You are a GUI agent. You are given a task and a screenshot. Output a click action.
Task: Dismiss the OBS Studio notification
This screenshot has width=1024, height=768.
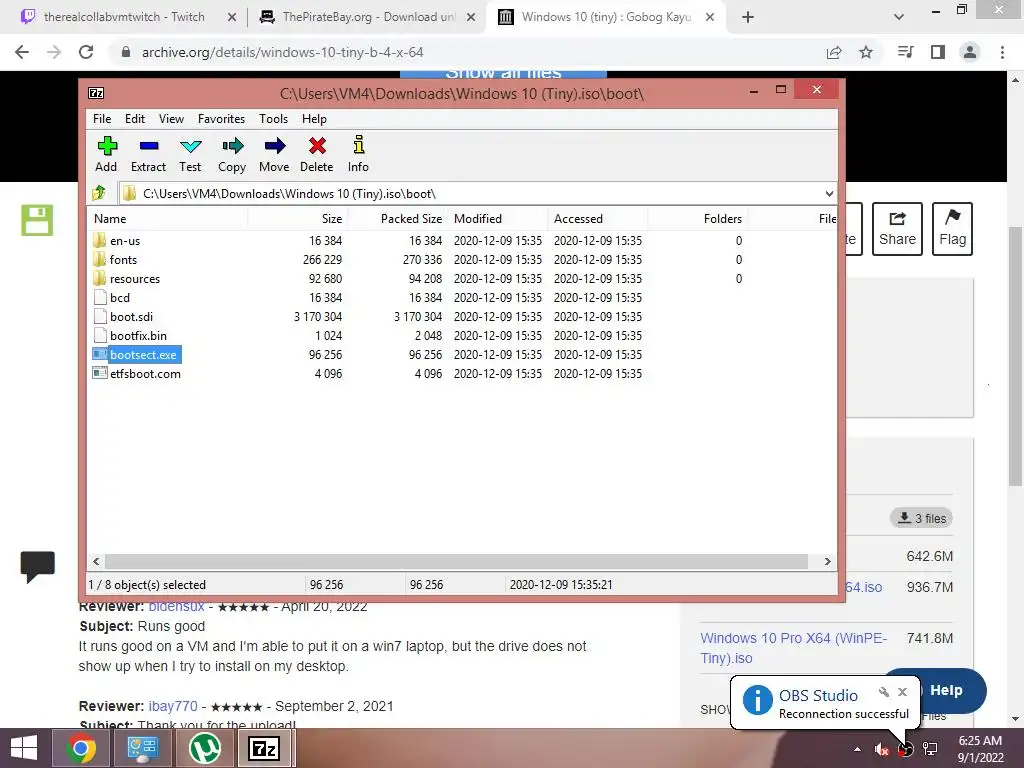(x=902, y=692)
